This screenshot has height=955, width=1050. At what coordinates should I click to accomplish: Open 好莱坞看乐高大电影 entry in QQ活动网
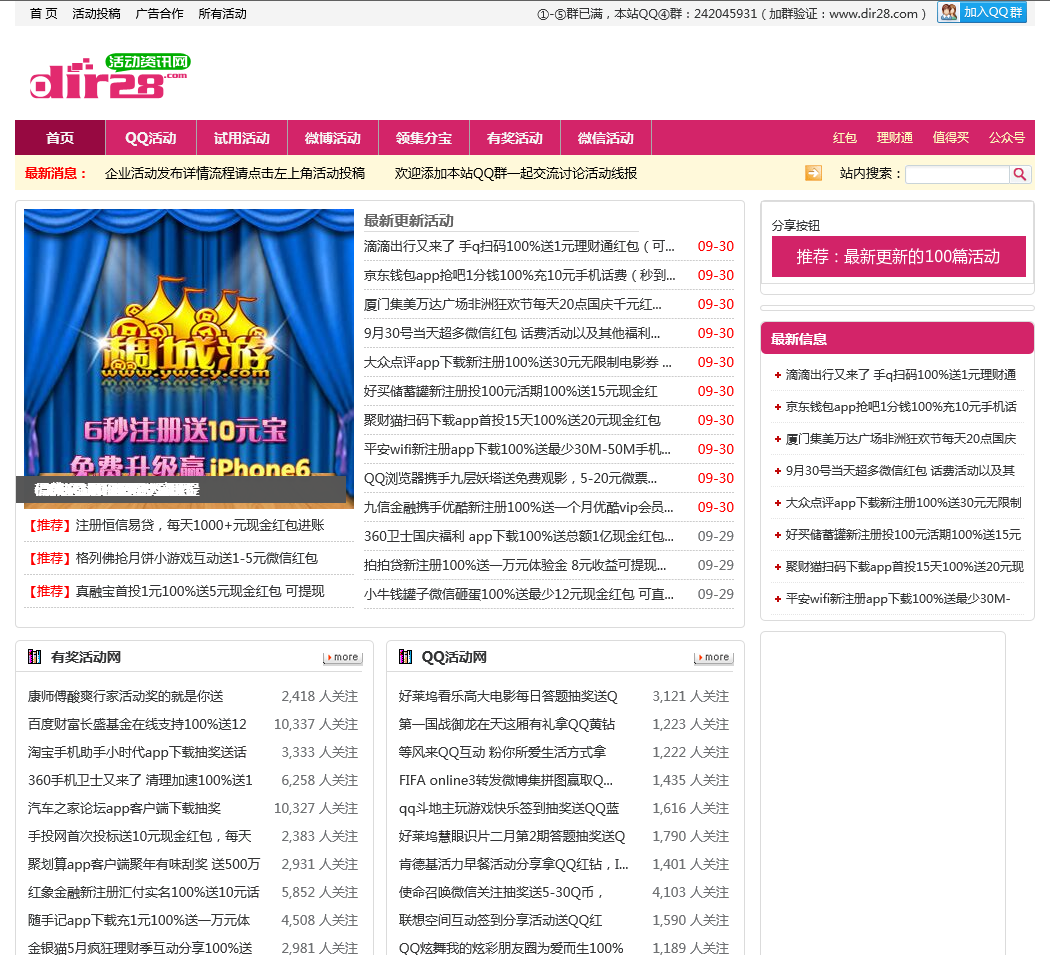coord(508,696)
